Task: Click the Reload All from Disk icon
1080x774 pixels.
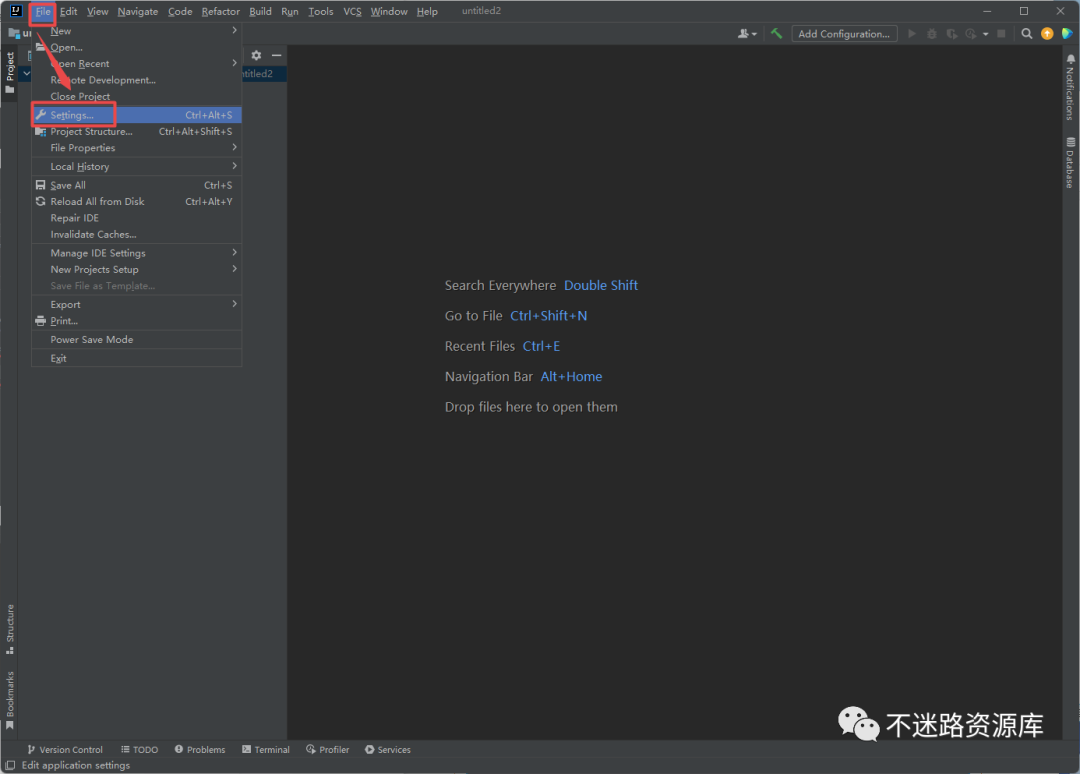Action: tap(41, 201)
